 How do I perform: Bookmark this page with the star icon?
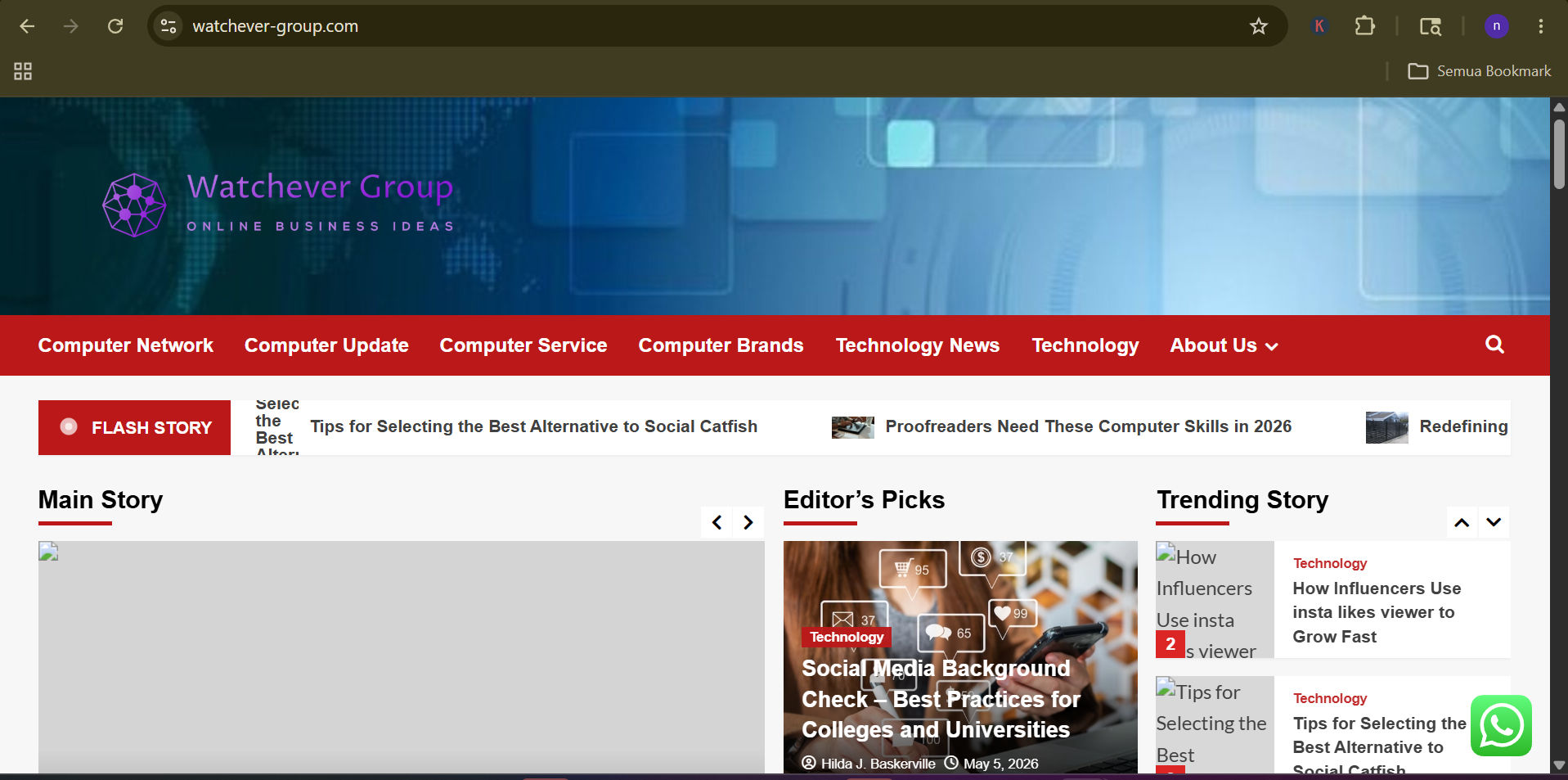pyautogui.click(x=1259, y=26)
